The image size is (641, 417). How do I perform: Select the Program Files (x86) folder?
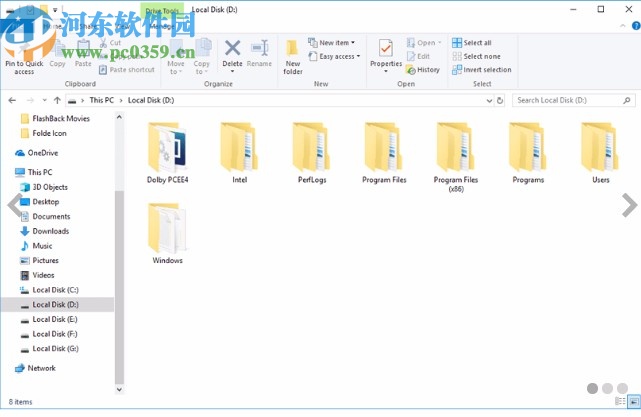(456, 157)
